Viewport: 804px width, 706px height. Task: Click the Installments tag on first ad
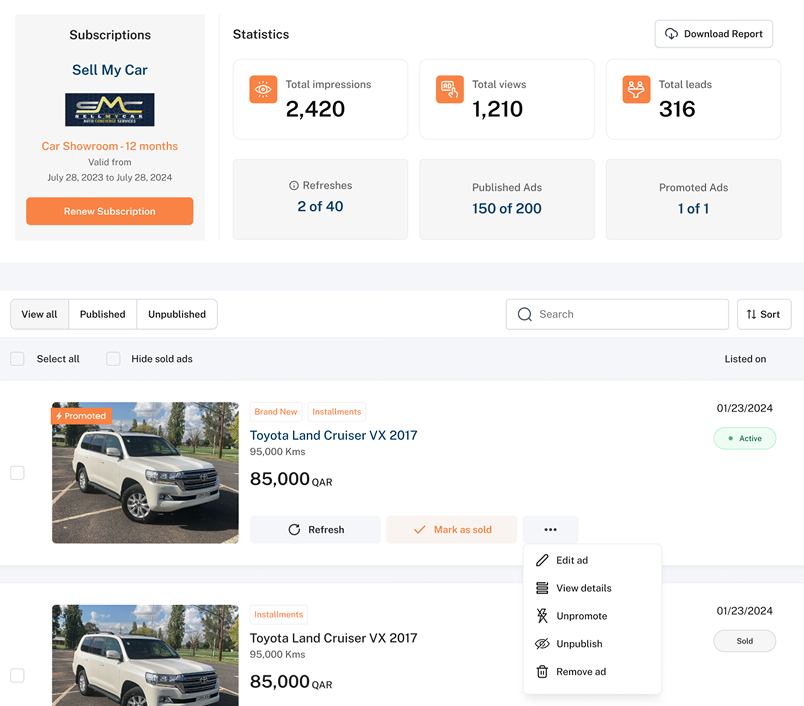tap(336, 412)
